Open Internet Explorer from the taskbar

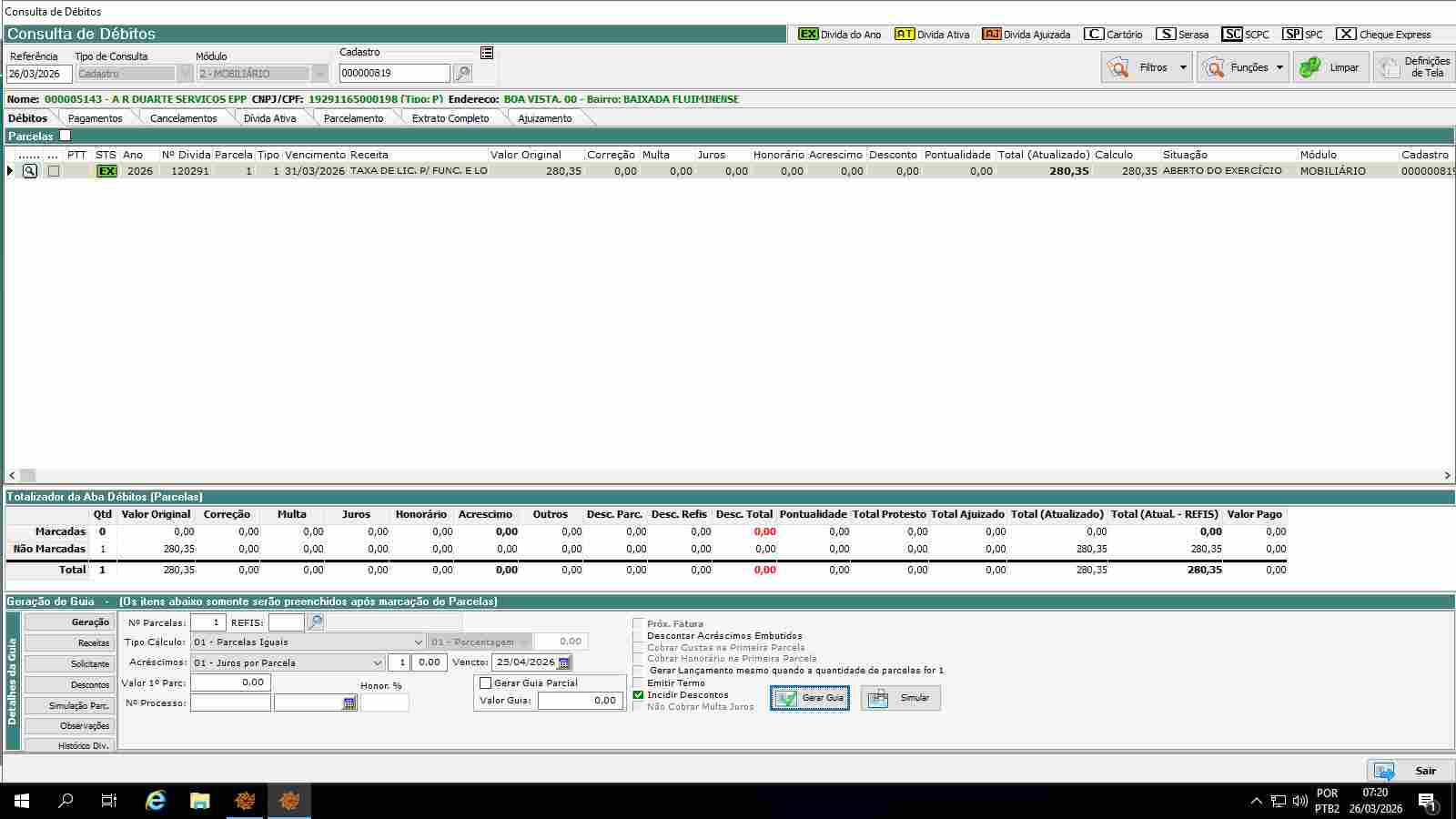coord(156,801)
